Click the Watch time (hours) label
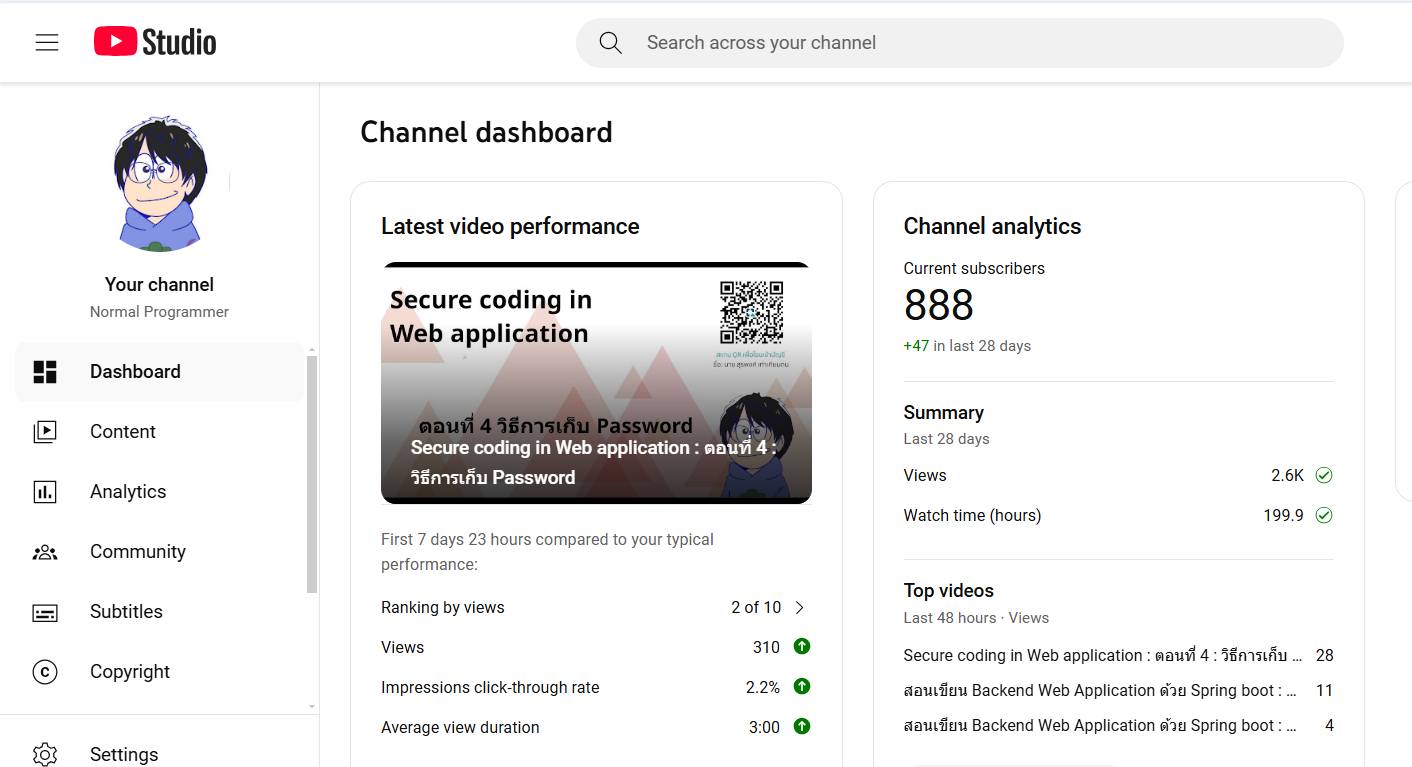The width and height of the screenshot is (1412, 767). coord(972,515)
